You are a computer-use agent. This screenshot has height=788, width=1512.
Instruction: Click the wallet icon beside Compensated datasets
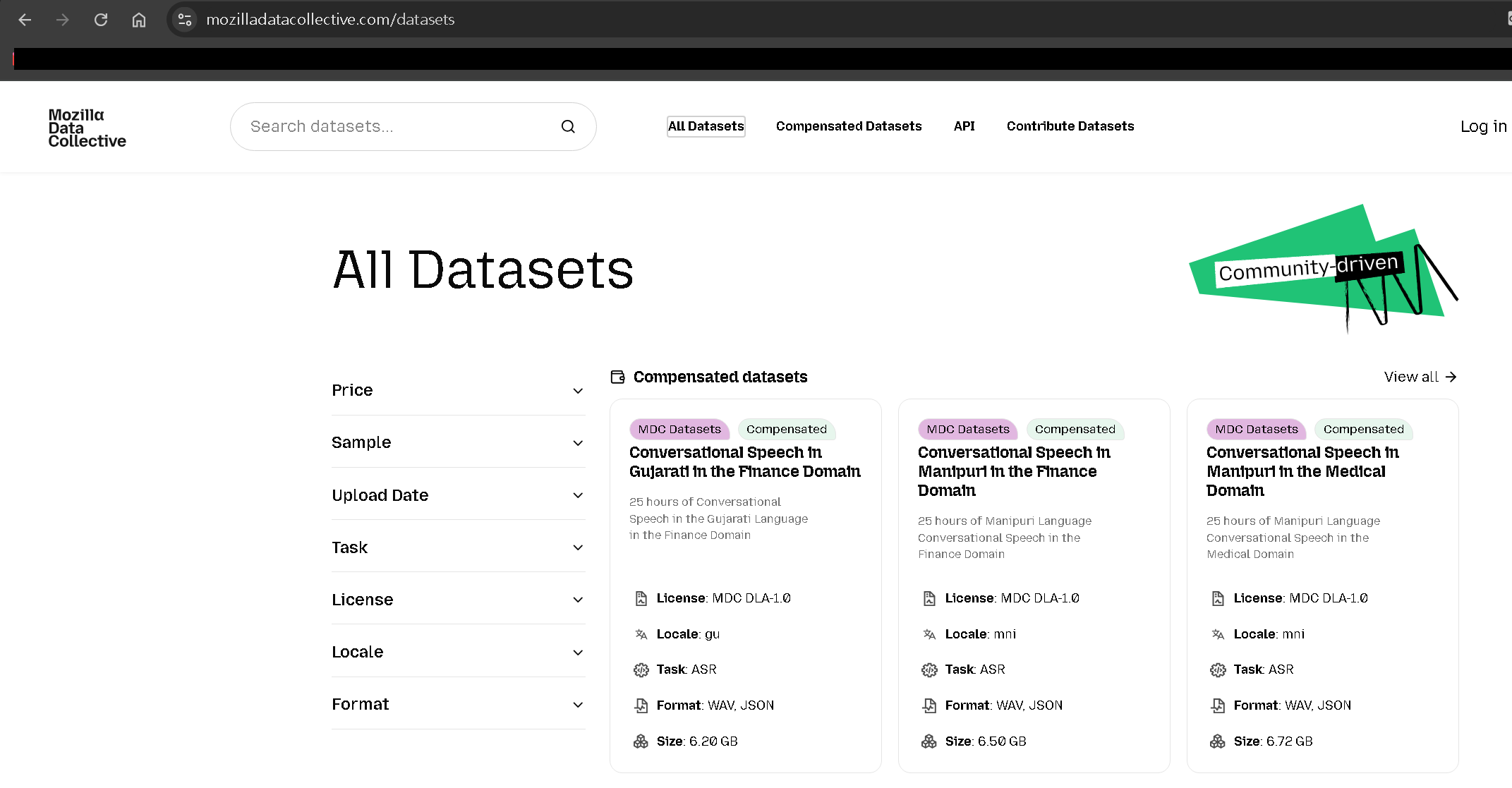click(x=618, y=377)
